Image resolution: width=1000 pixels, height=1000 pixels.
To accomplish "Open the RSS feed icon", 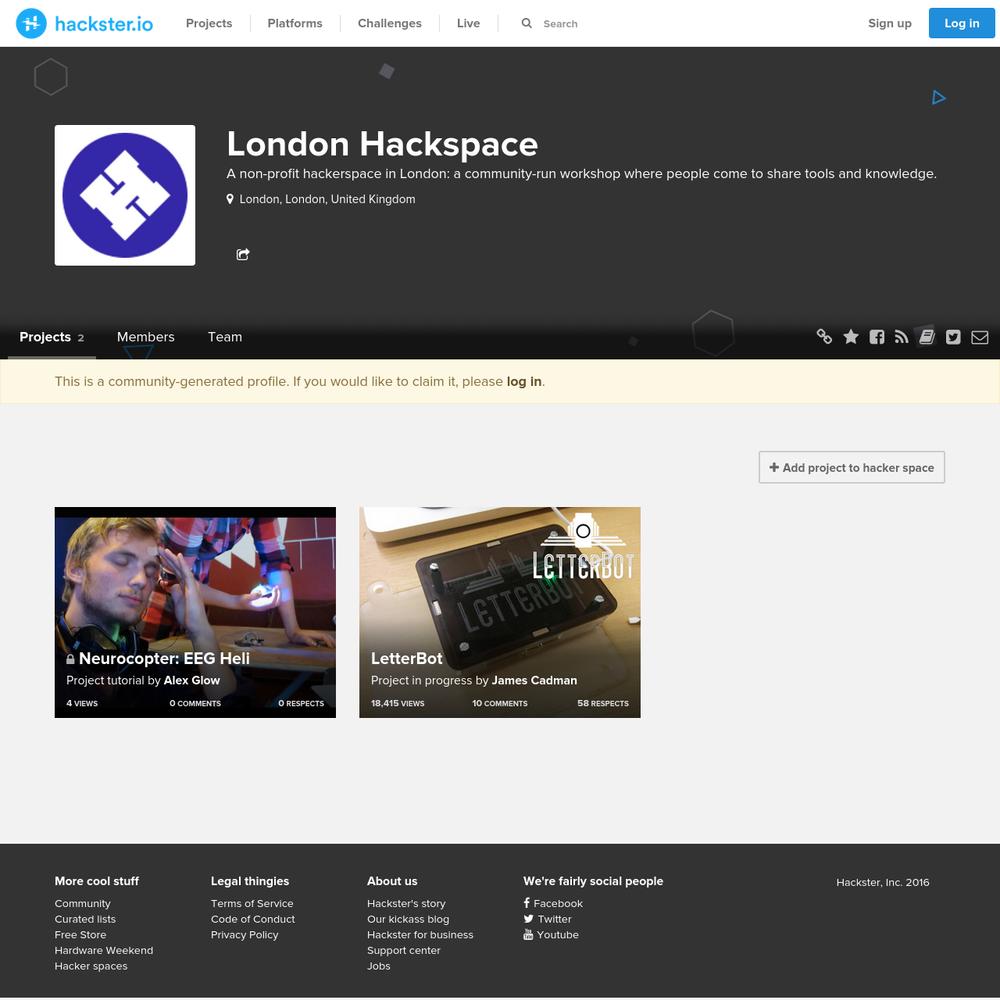I will (901, 337).
